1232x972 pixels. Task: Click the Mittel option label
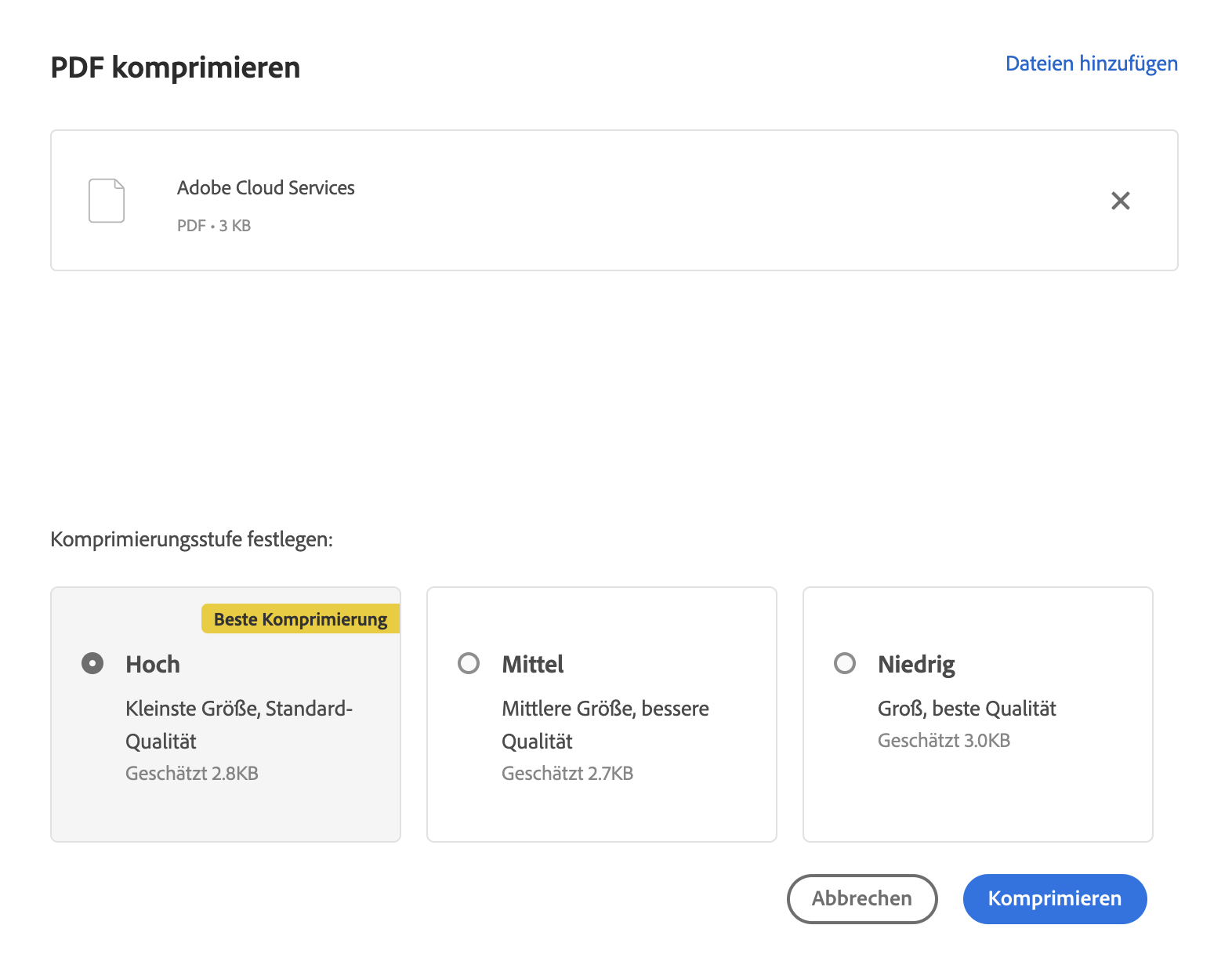tap(533, 665)
